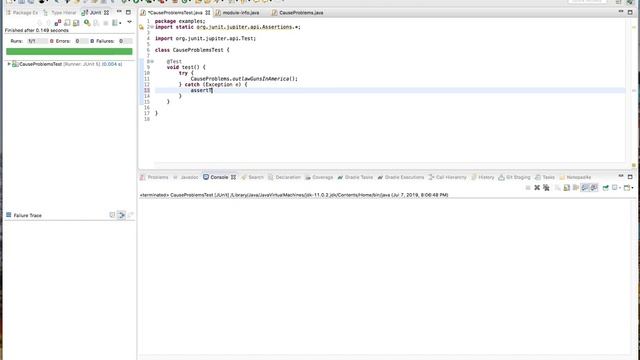This screenshot has width=640, height=360.
Task: Click the Failure Trace label
Action: (27, 215)
